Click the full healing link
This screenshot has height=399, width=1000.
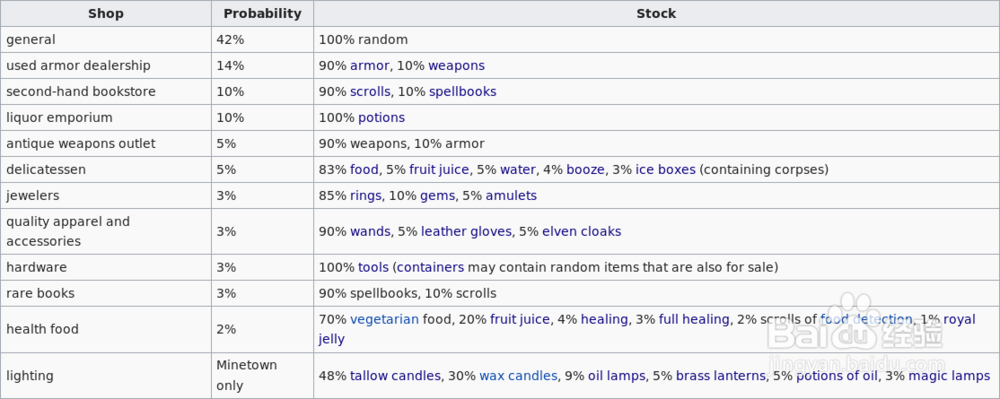click(x=694, y=319)
